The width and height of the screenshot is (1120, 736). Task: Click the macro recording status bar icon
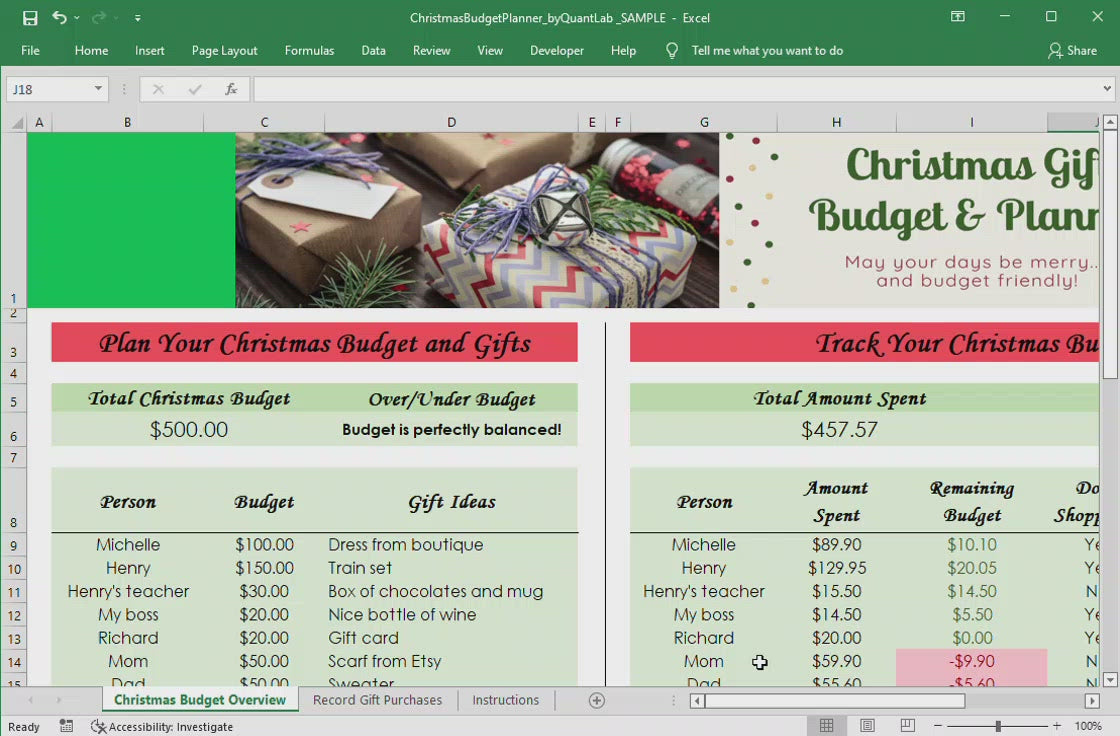66,726
